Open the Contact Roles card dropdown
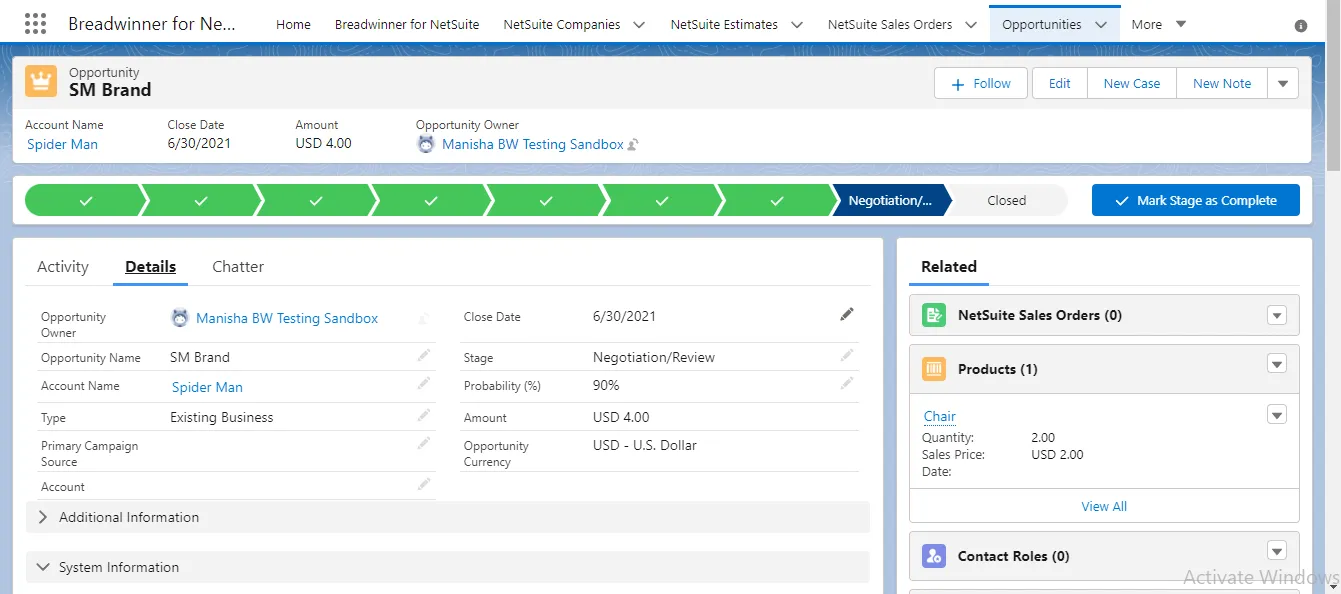1341x594 pixels. 1276,550
